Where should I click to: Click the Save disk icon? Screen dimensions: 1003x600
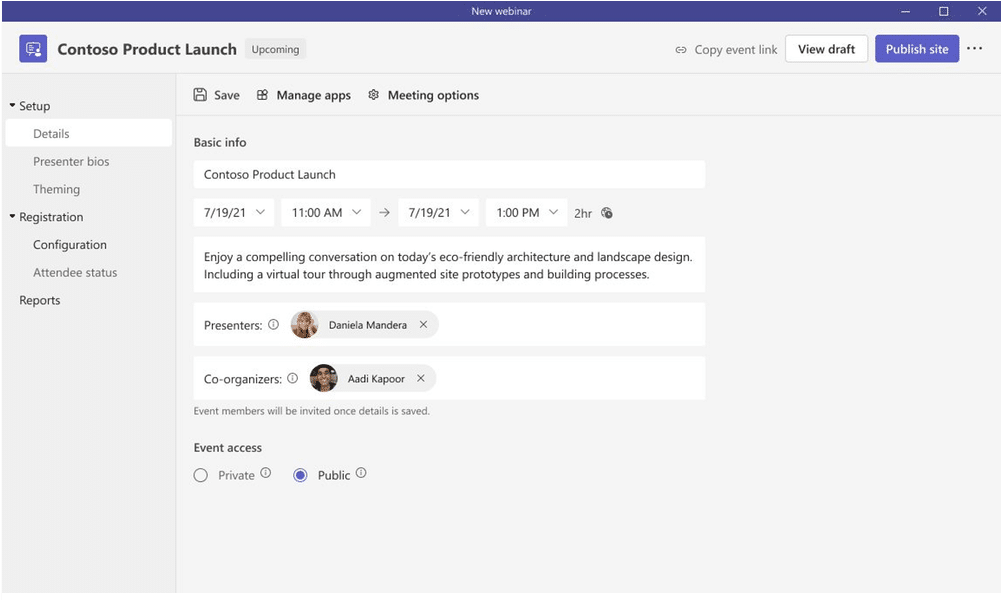pos(200,95)
